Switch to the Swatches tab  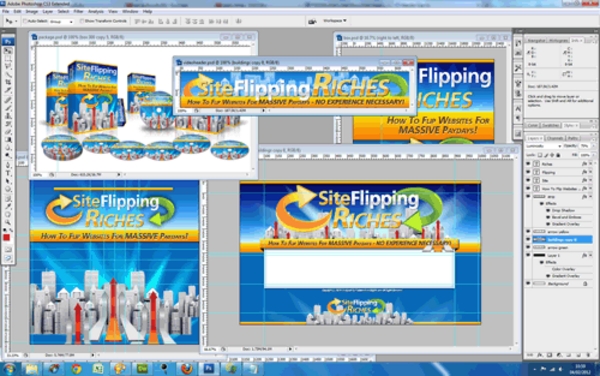(550, 125)
